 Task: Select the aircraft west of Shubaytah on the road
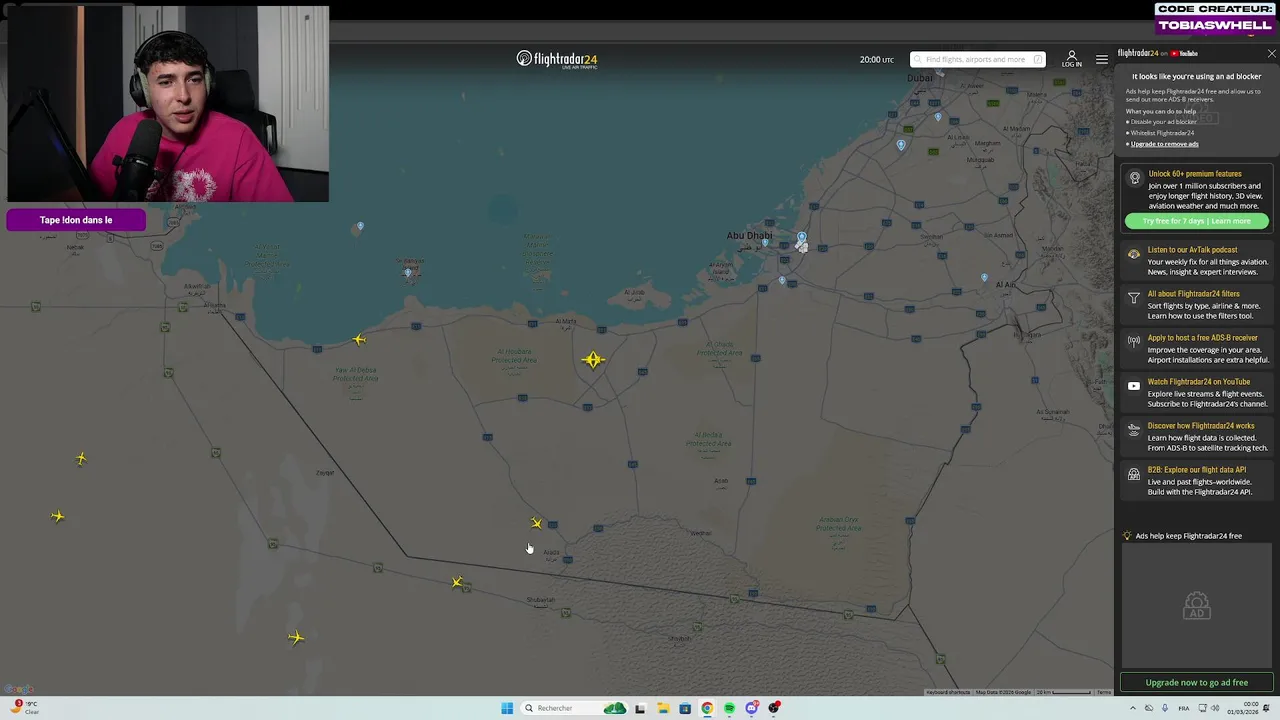[x=457, y=583]
